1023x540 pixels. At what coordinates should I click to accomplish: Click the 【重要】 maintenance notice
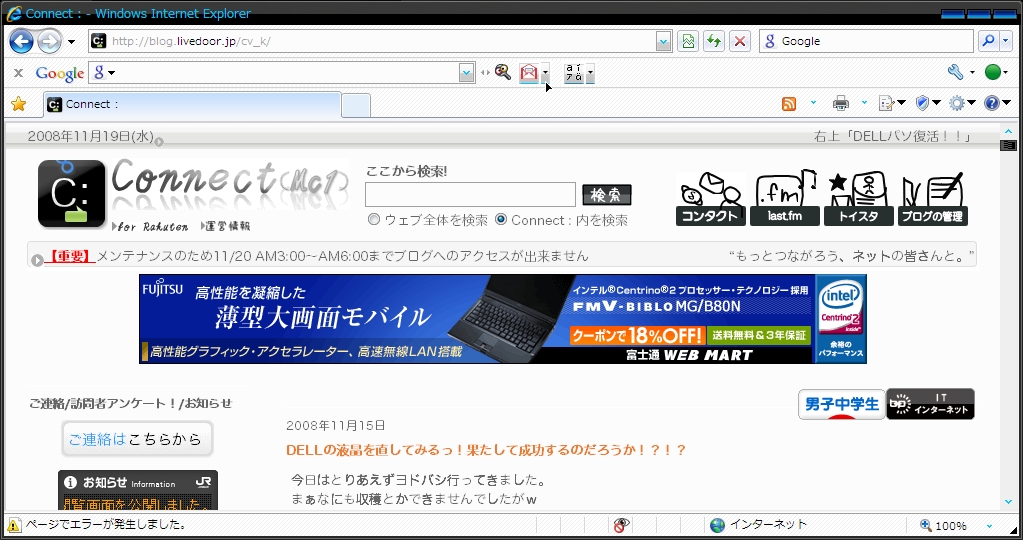(317, 256)
